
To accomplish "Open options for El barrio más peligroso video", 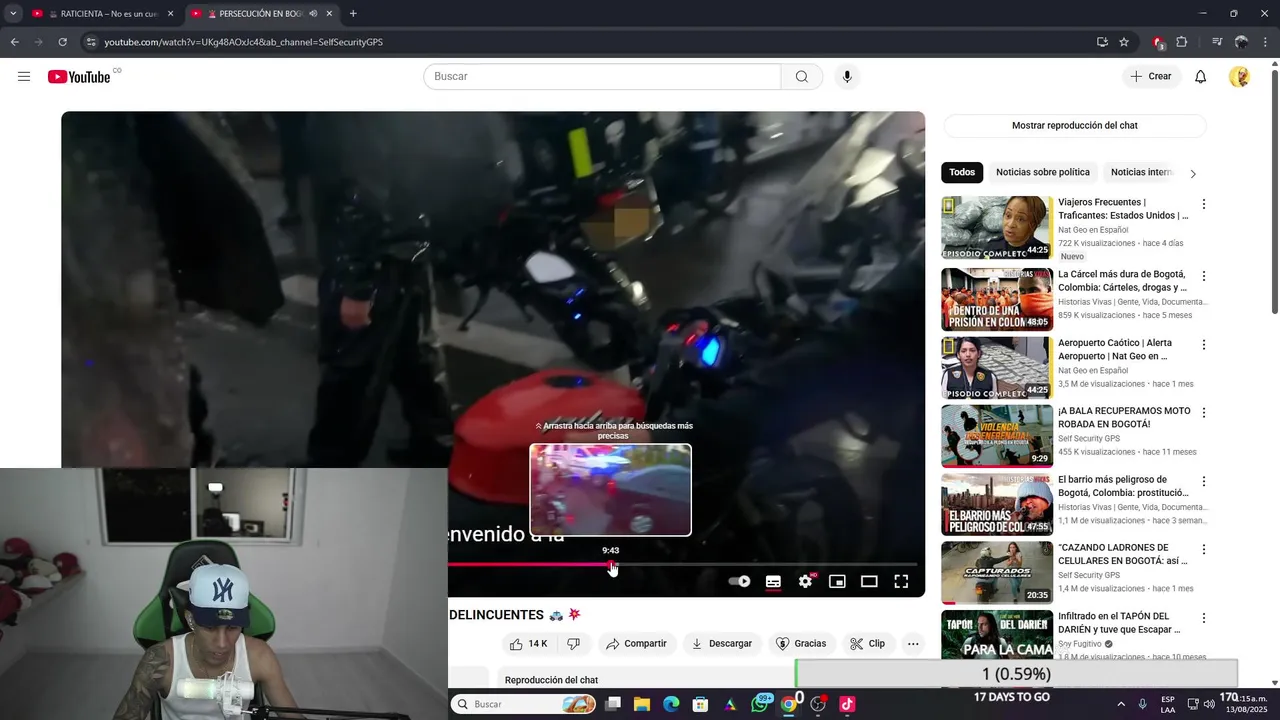I will point(1203,482).
